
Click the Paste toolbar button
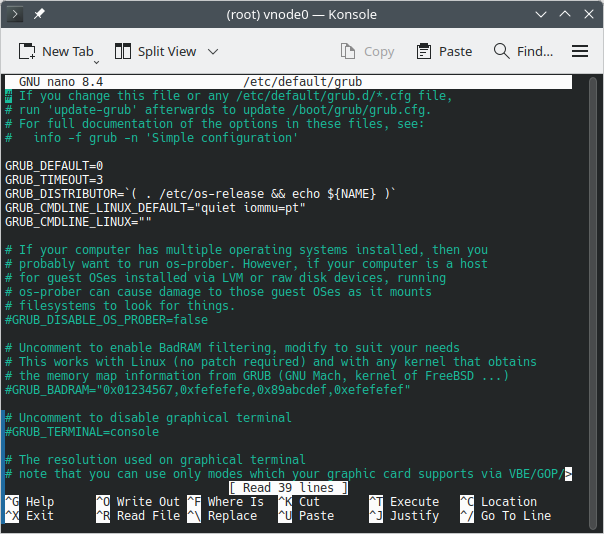point(444,51)
